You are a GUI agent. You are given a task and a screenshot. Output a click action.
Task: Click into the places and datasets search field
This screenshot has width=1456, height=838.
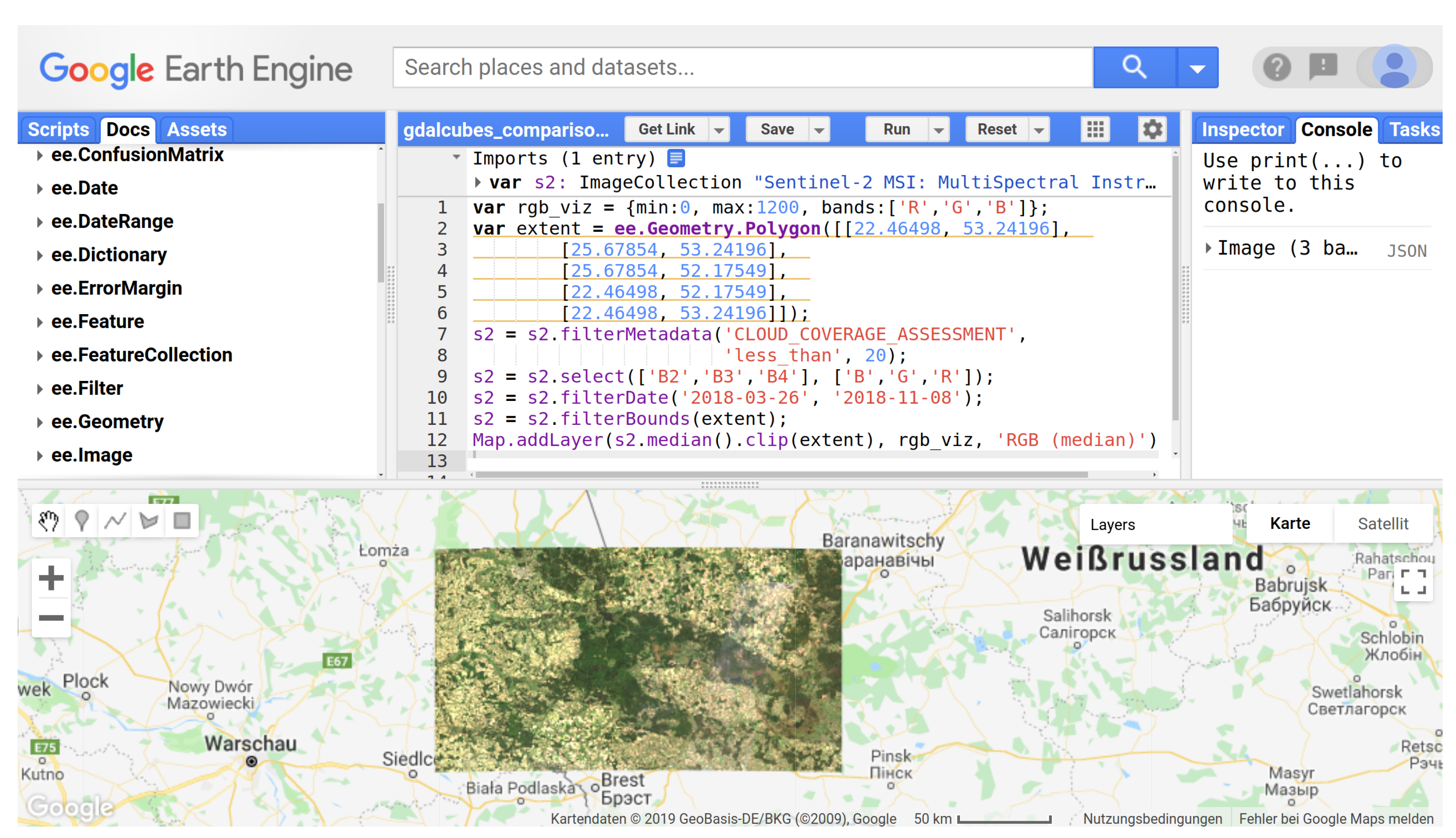(x=742, y=67)
